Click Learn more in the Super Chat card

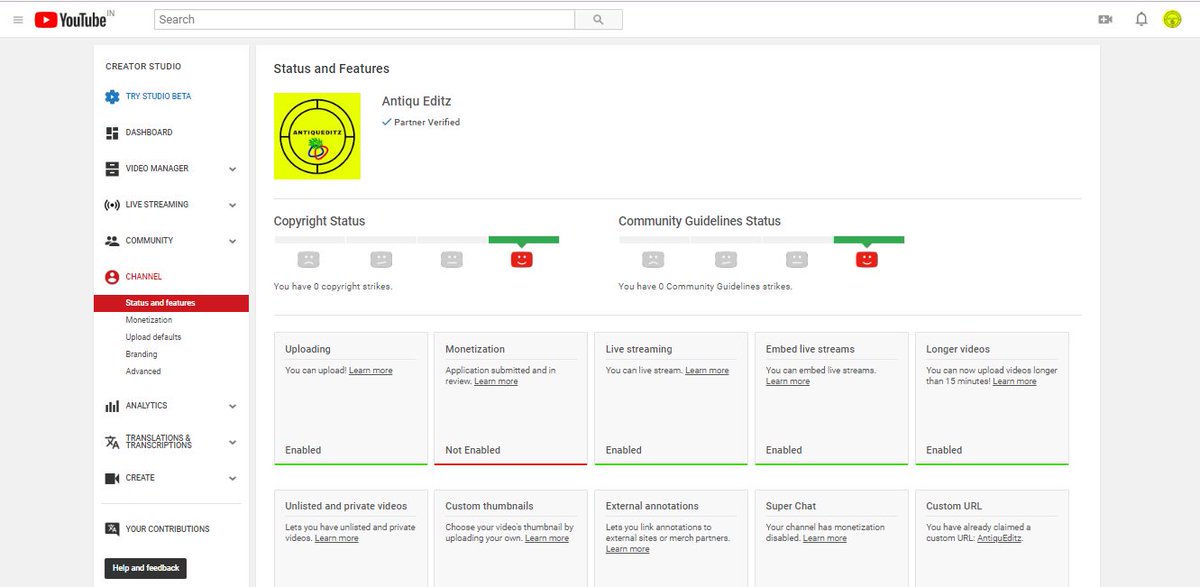point(825,539)
